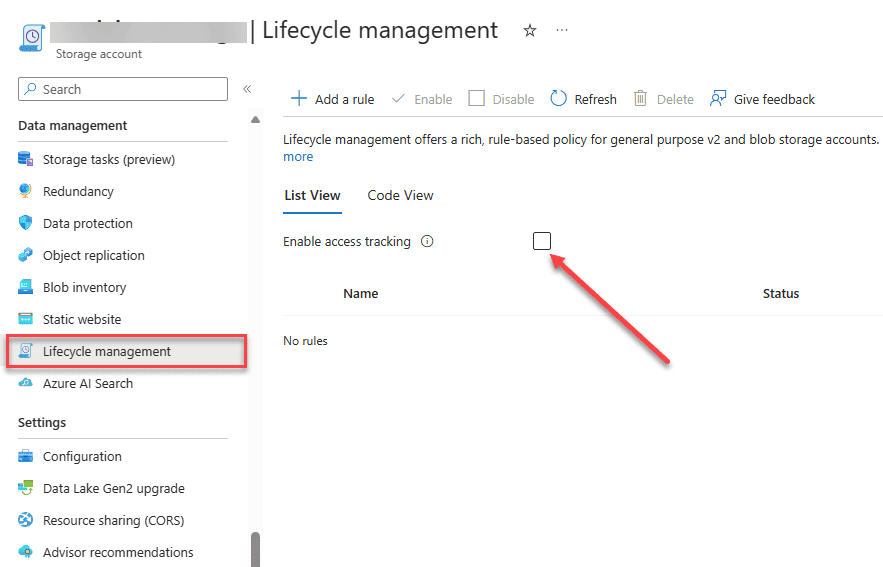
Task: Click the Resource sharing (CORS) icon
Action: coord(25,520)
